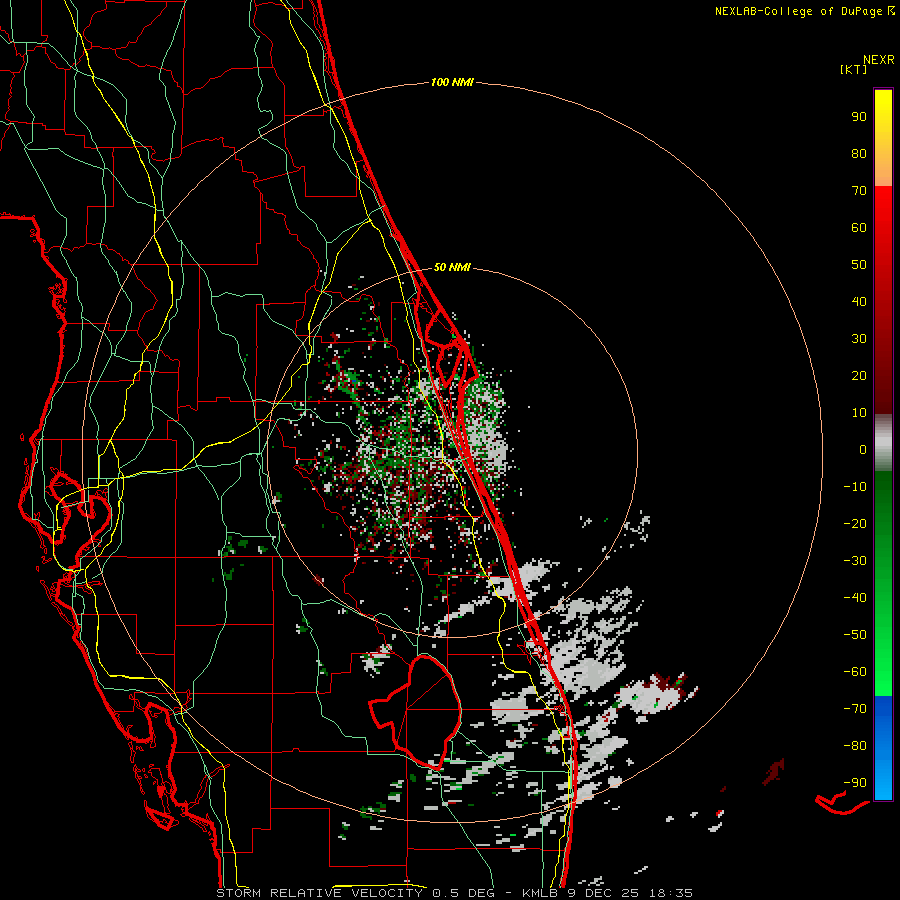Screen dimensions: 900x900
Task: Click the -60 value on the velocity scale
Action: 855,672
